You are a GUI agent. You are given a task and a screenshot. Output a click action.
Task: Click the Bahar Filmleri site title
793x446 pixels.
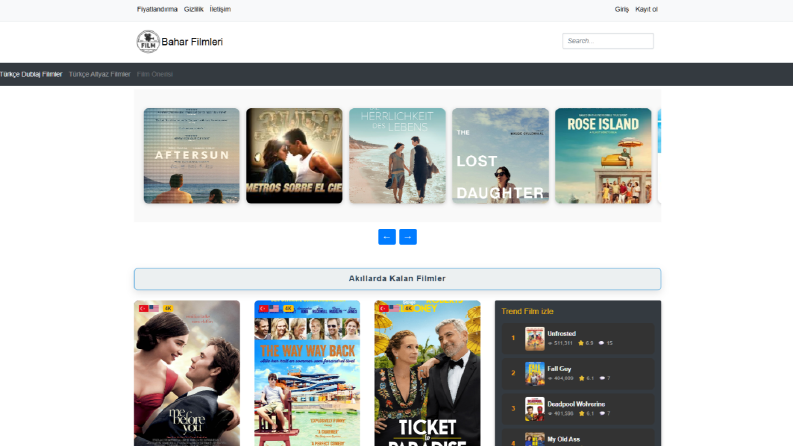(192, 42)
